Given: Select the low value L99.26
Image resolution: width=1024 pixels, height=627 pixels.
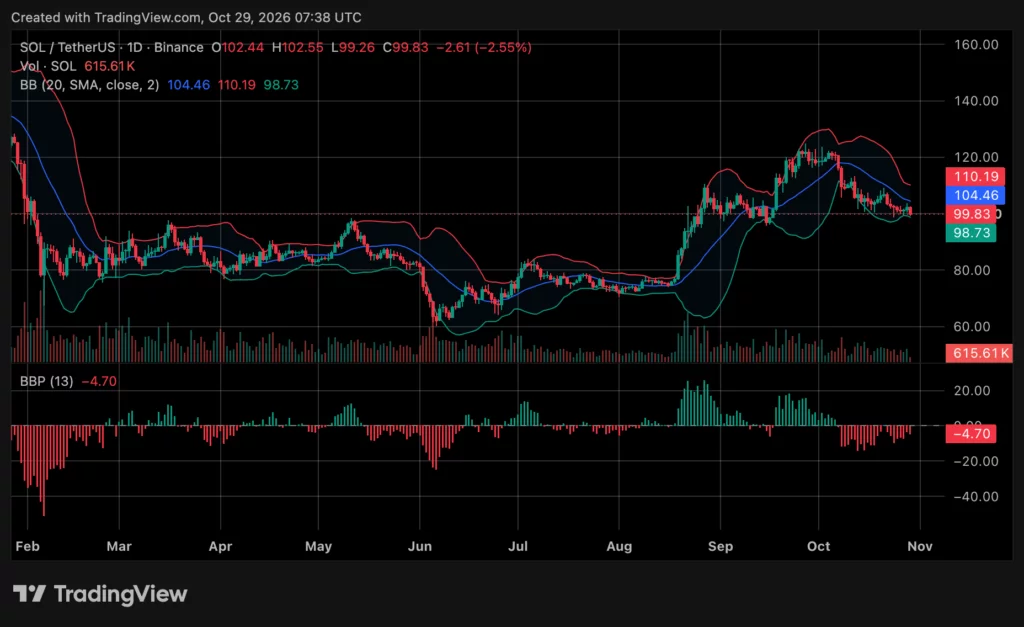Looking at the screenshot, I should (353, 48).
